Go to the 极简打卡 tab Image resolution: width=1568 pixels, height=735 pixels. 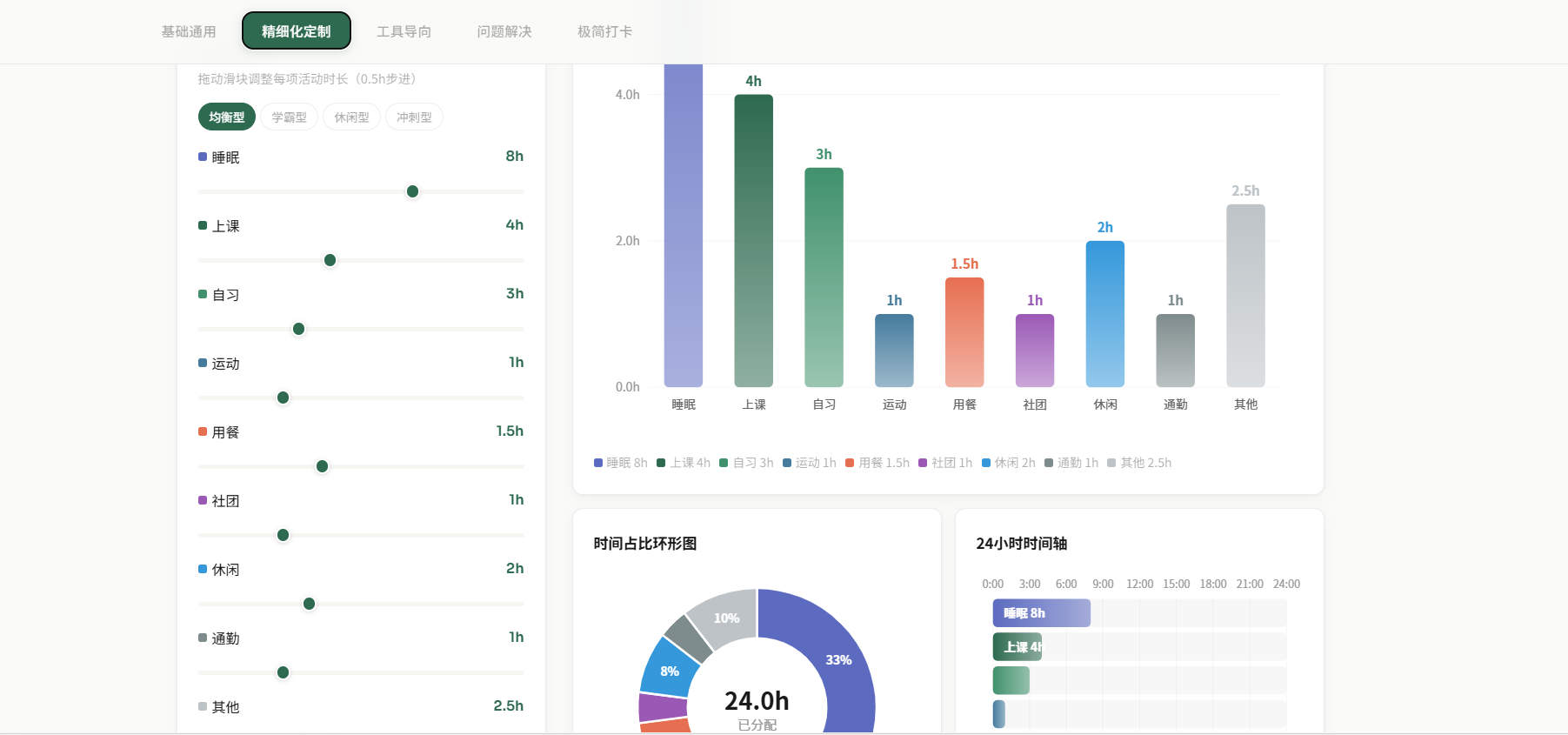coord(605,31)
